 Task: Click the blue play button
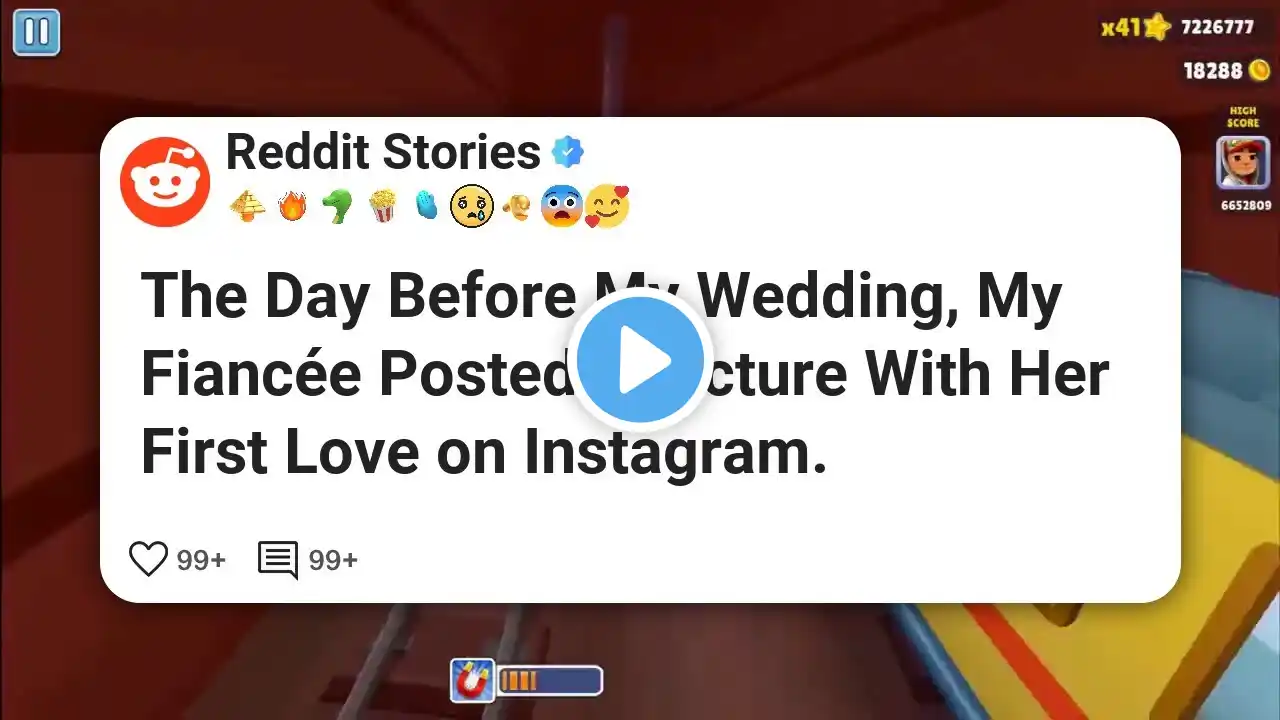(640, 361)
